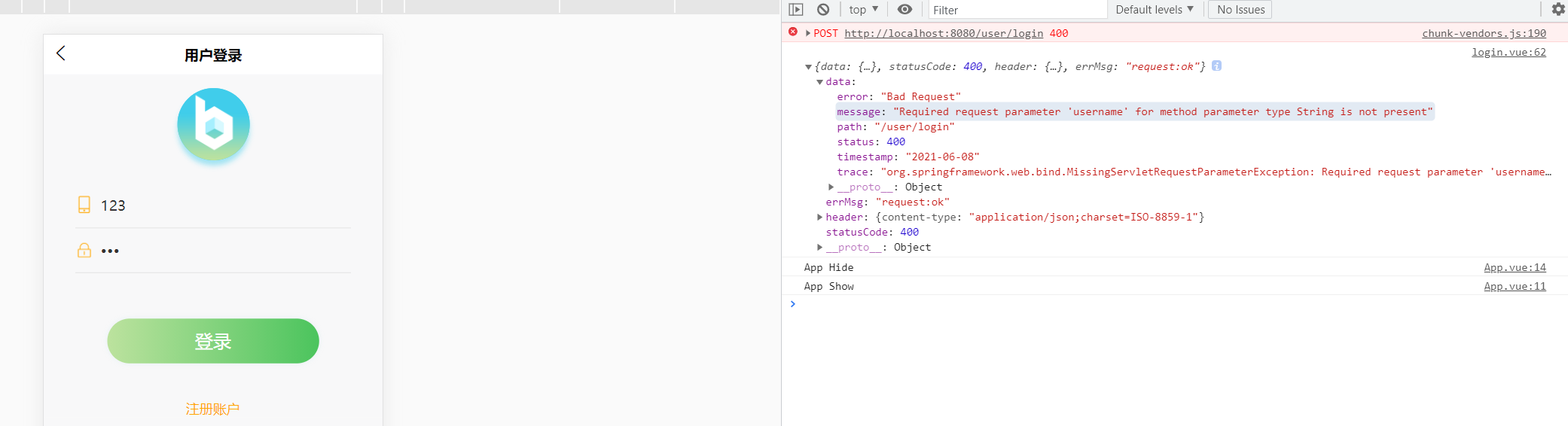Open chunk-vendors.js:190 source link
Viewport: 1568px width, 426px height.
click(x=1484, y=33)
